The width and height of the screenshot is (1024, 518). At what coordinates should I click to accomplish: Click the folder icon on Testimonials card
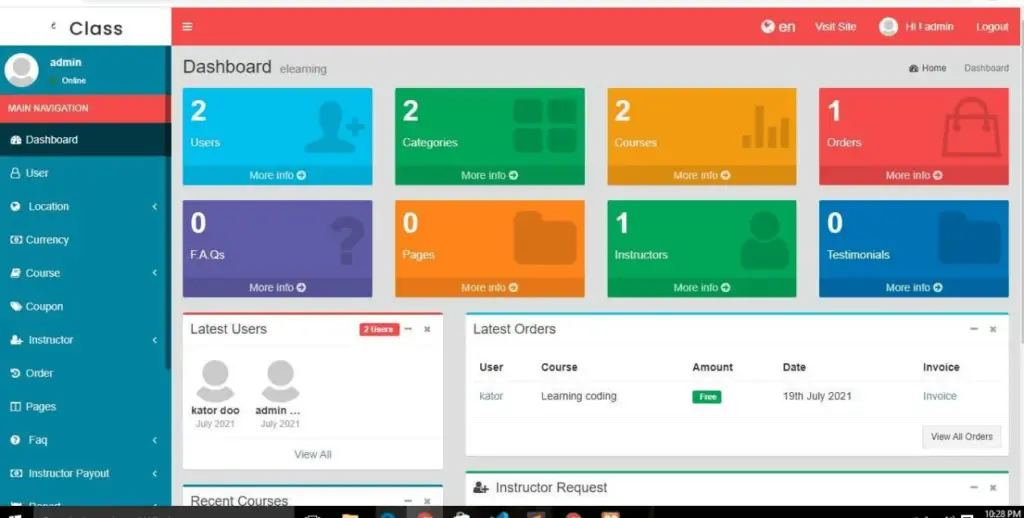click(969, 238)
